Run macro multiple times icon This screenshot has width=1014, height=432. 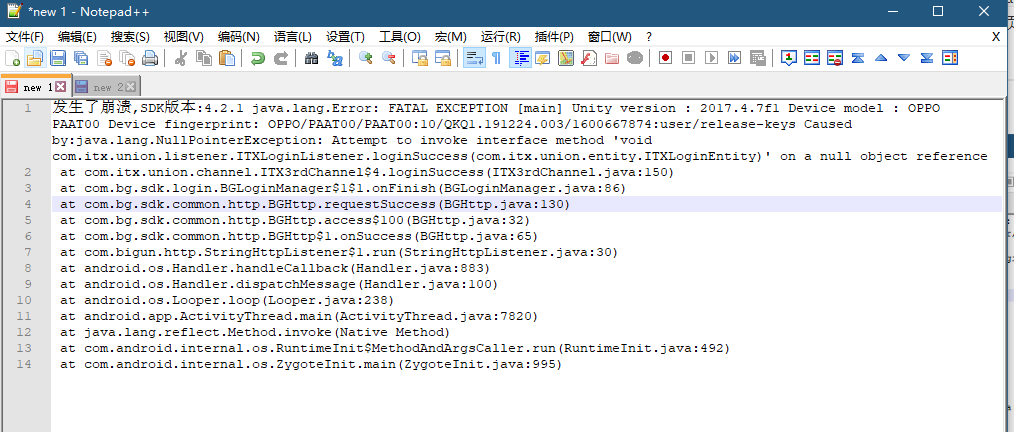click(x=735, y=58)
